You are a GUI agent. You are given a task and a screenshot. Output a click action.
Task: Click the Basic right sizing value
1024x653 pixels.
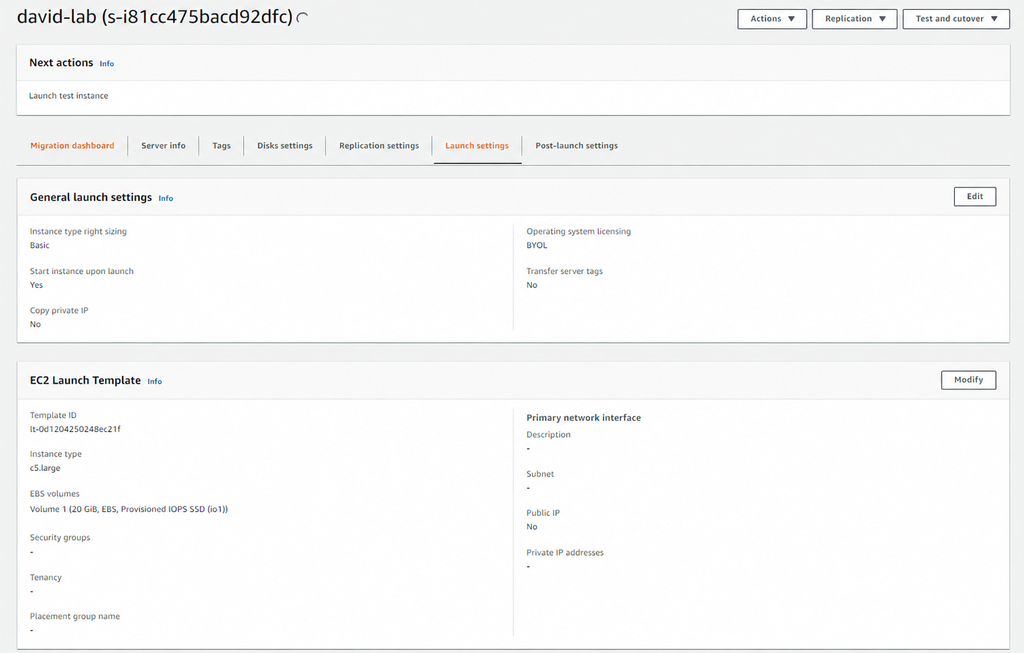pos(39,246)
